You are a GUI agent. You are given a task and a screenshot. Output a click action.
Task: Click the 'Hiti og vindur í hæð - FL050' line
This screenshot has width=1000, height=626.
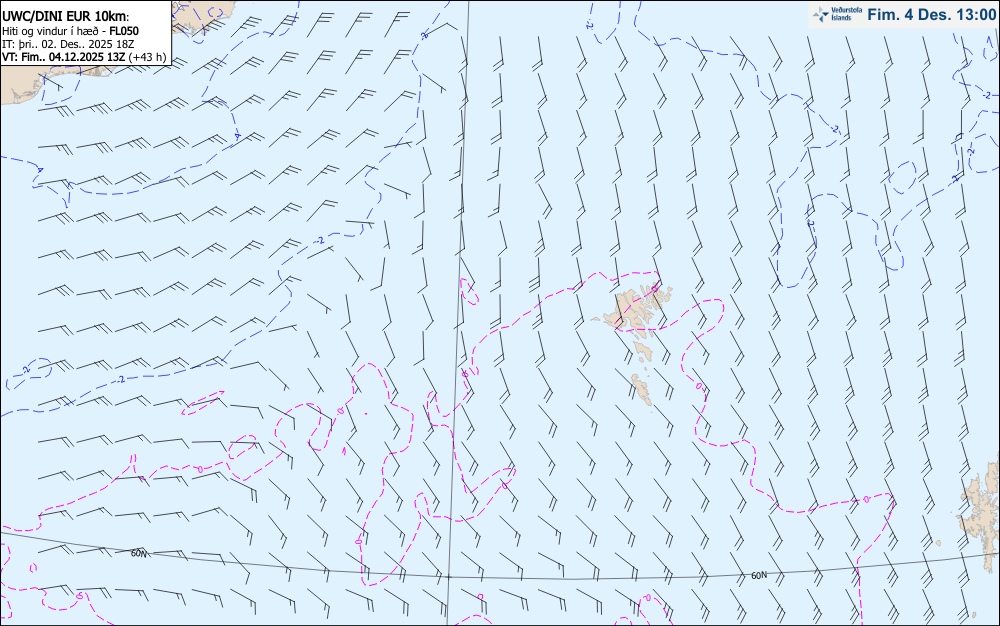(x=70, y=31)
